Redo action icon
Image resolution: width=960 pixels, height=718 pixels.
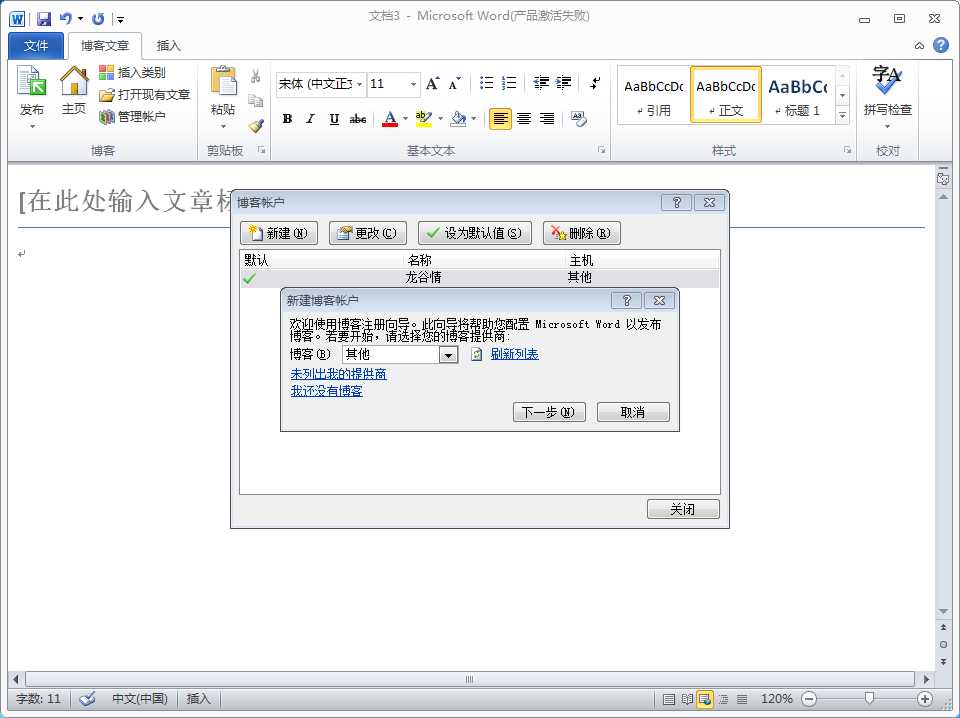[97, 19]
